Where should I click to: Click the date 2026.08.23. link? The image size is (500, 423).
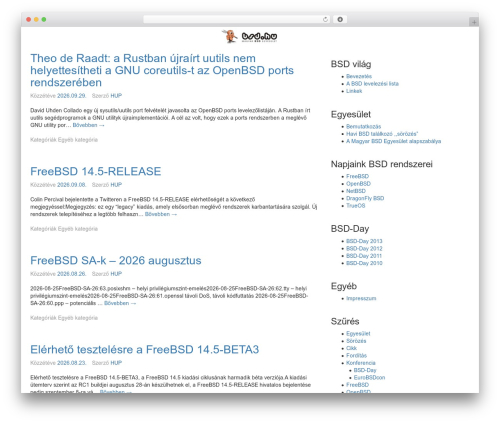point(72,363)
